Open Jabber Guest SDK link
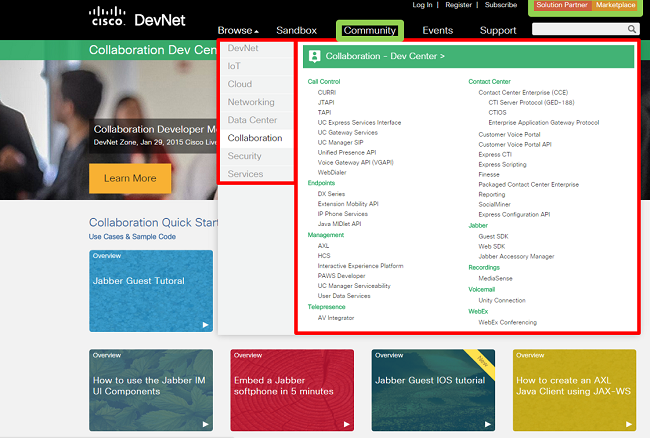The width and height of the screenshot is (650, 438). (493, 236)
